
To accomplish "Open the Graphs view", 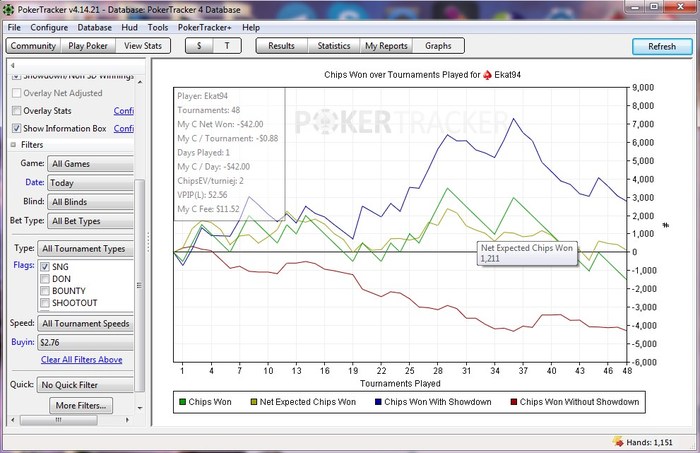I will coord(438,46).
